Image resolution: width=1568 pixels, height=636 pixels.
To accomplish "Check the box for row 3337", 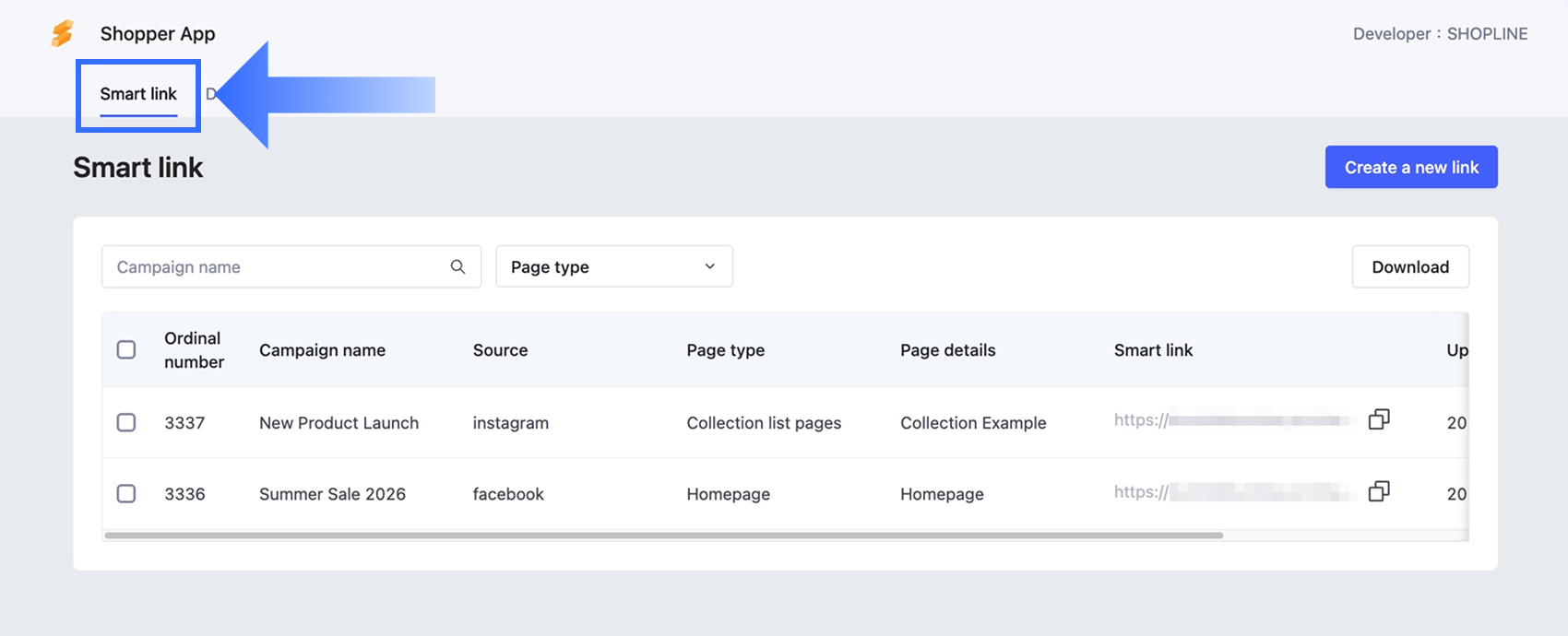I will pyautogui.click(x=126, y=422).
